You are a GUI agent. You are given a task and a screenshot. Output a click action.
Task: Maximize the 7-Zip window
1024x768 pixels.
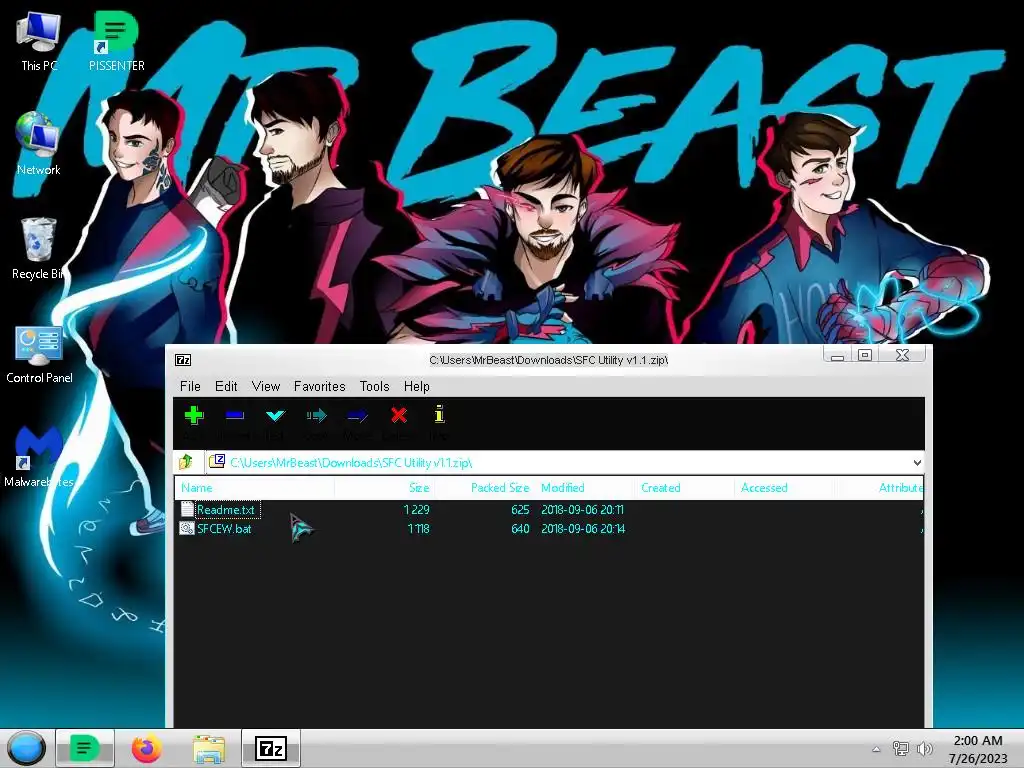pyautogui.click(x=865, y=355)
